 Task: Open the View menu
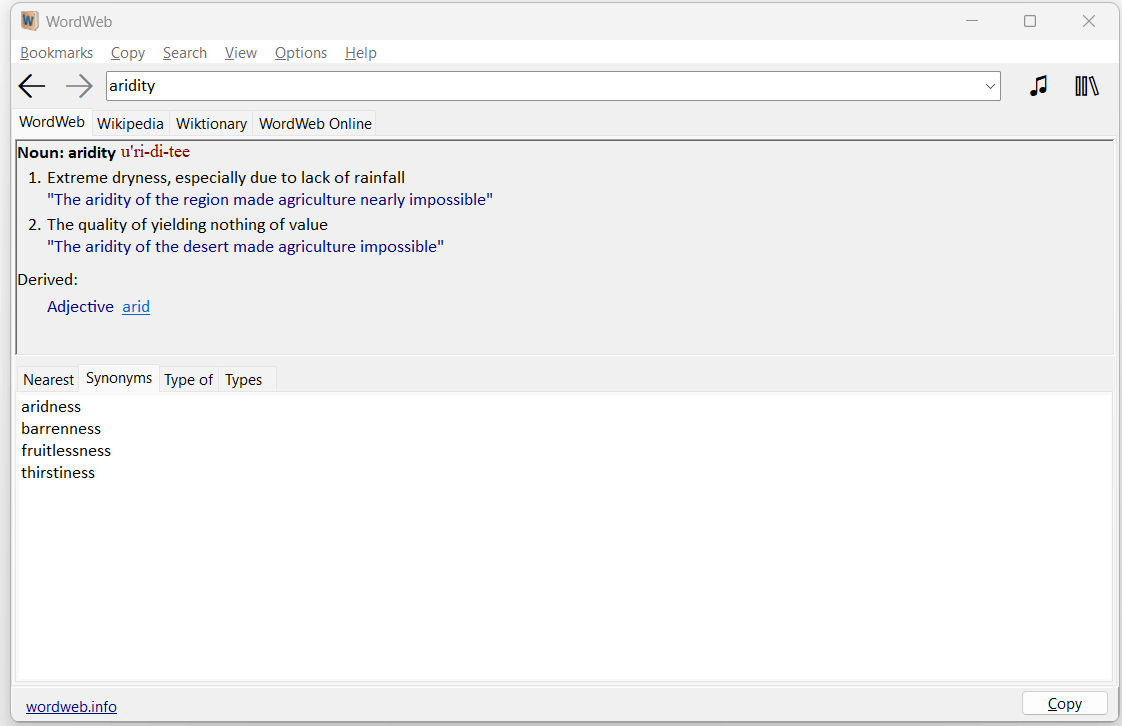pyautogui.click(x=240, y=53)
